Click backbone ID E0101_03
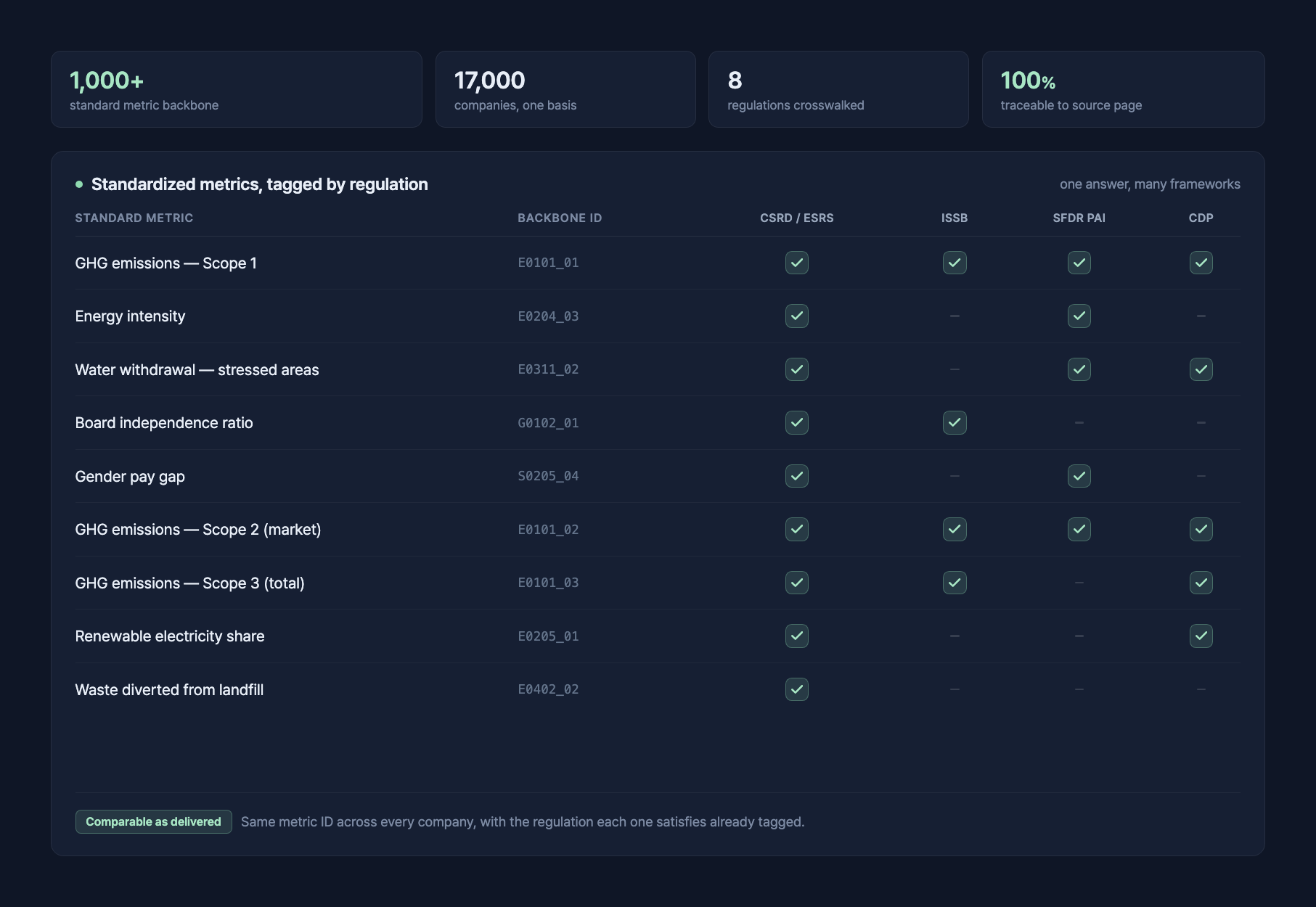 click(x=548, y=583)
